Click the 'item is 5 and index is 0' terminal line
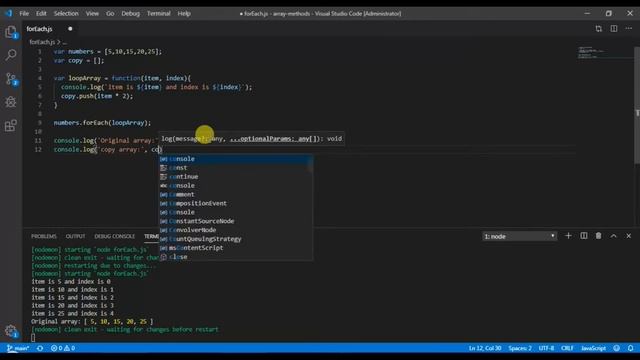 click(x=71, y=282)
